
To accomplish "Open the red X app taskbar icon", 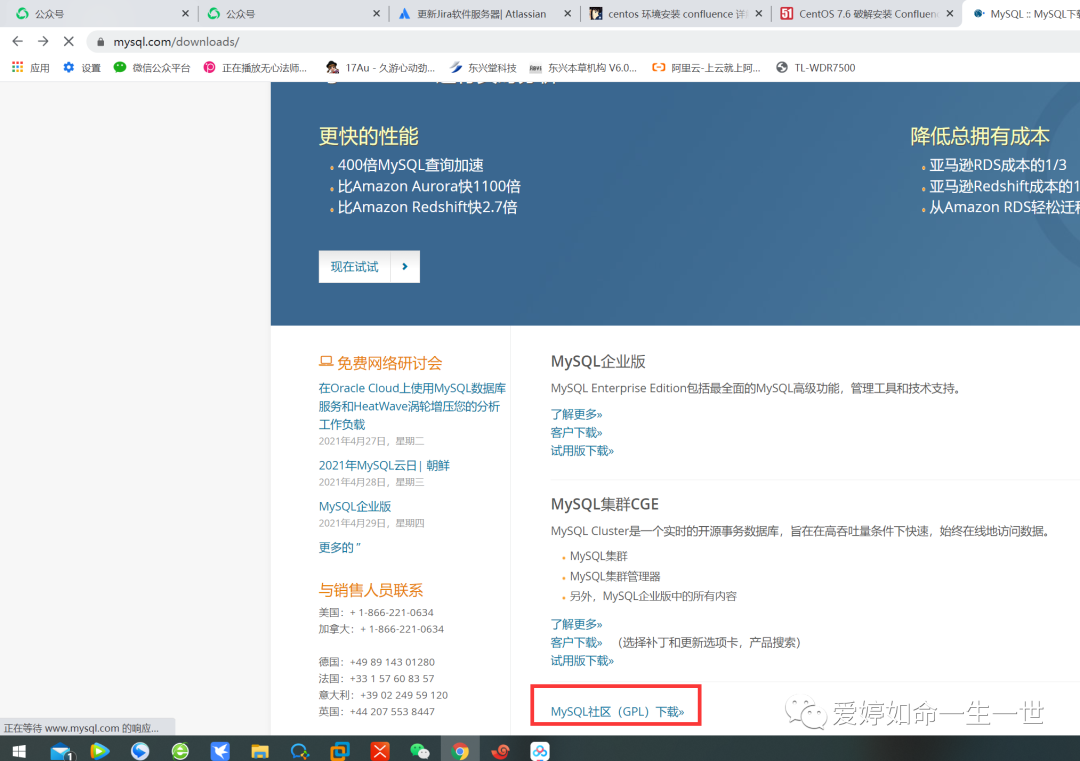I will (x=380, y=751).
